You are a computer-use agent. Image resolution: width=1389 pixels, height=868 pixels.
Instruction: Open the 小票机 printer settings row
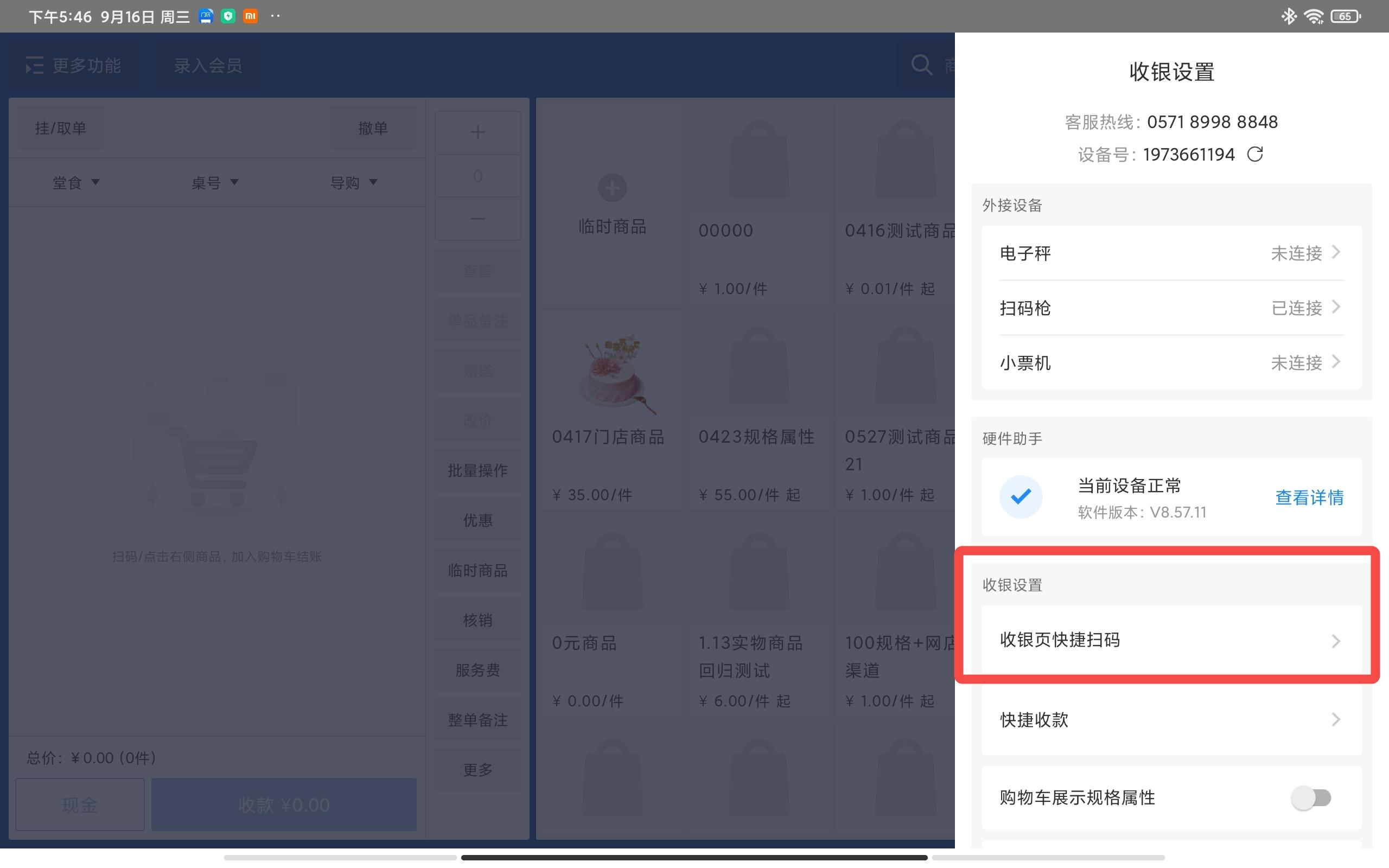tap(1171, 363)
